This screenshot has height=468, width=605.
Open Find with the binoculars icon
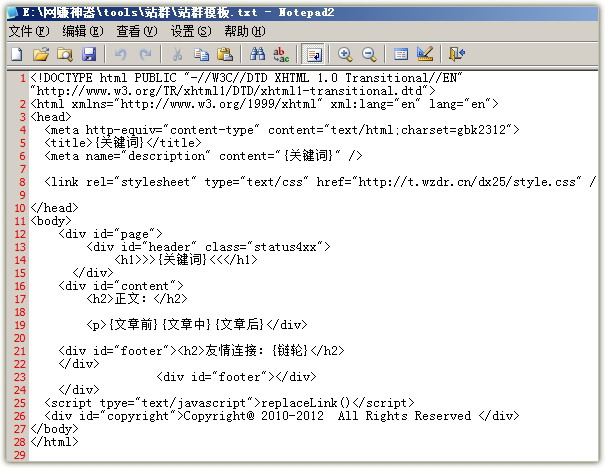pyautogui.click(x=257, y=54)
